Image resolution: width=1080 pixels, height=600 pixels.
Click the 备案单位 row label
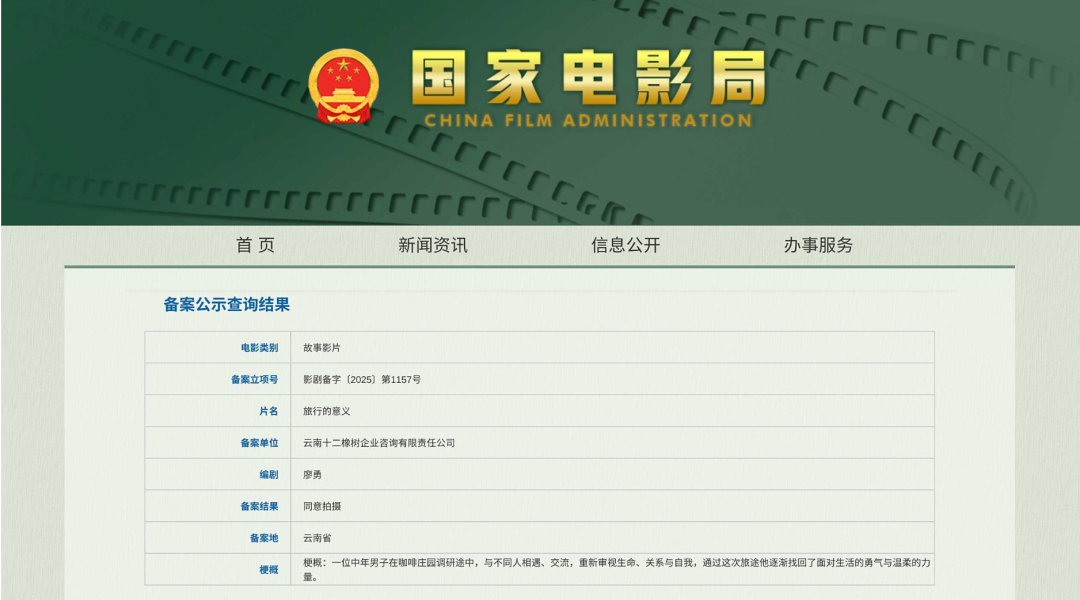[259, 443]
